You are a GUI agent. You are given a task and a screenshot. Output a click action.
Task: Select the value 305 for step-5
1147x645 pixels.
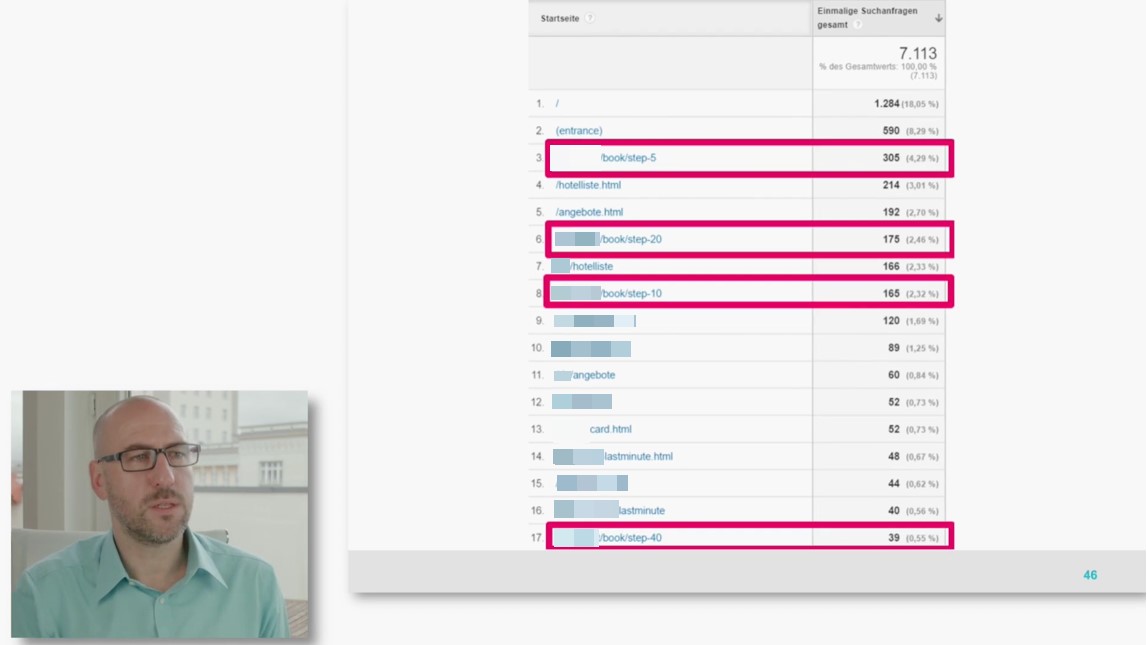click(x=891, y=158)
